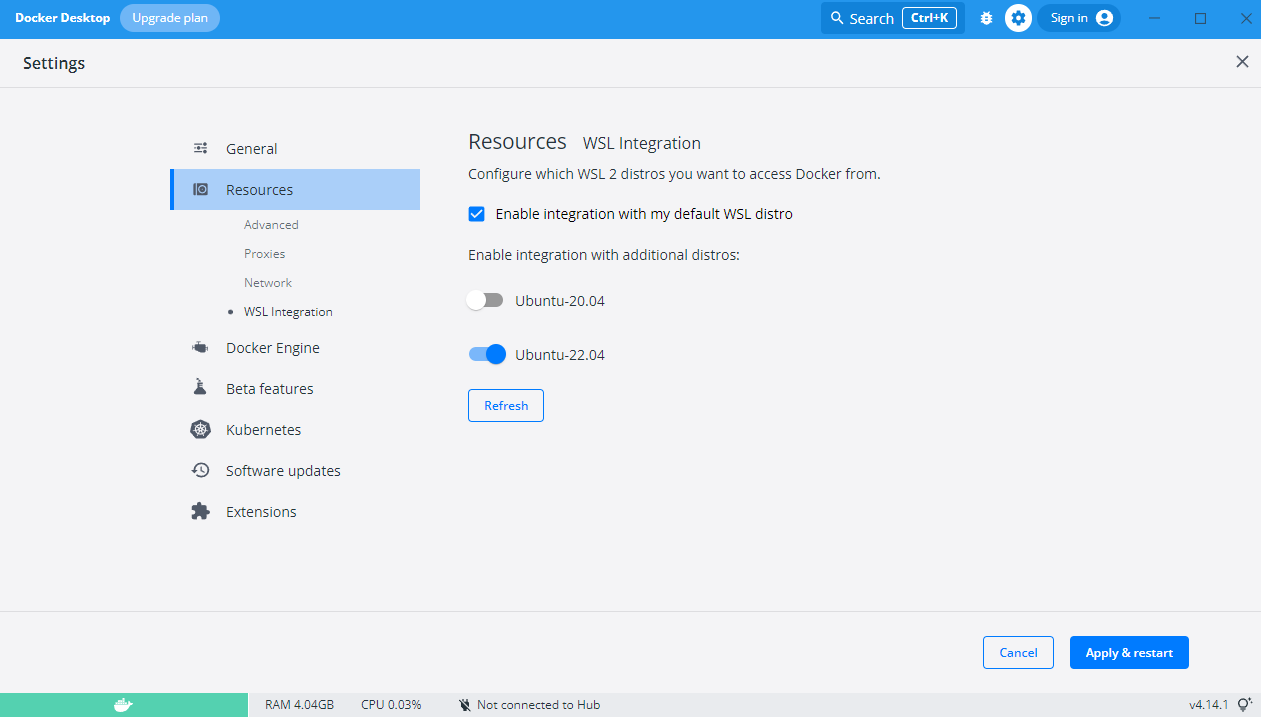
Task: Click the Docker whale icon in status bar
Action: [x=123, y=705]
